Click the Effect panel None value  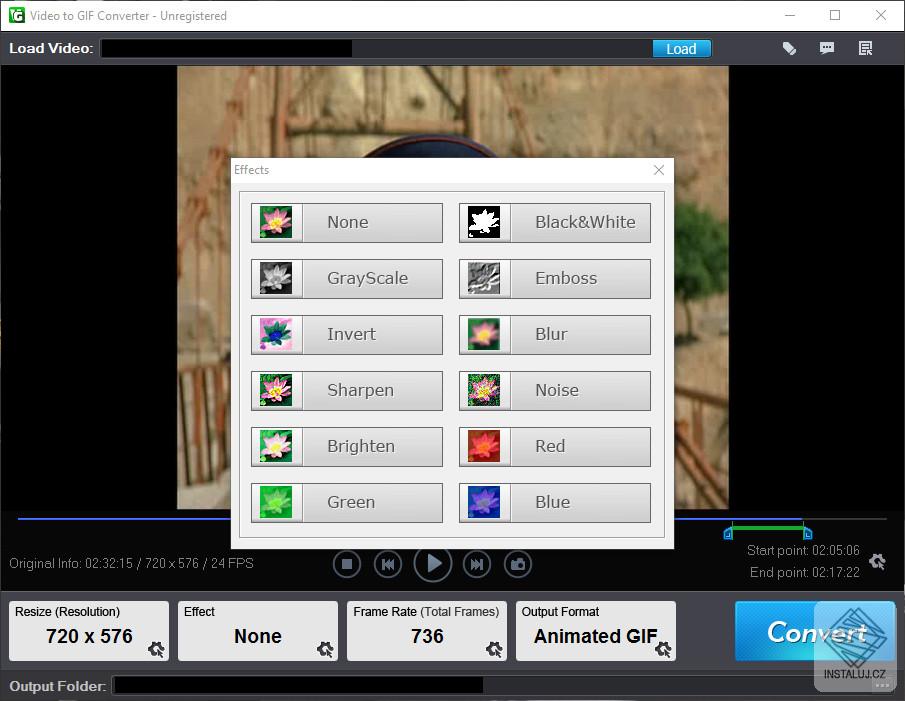(x=257, y=636)
